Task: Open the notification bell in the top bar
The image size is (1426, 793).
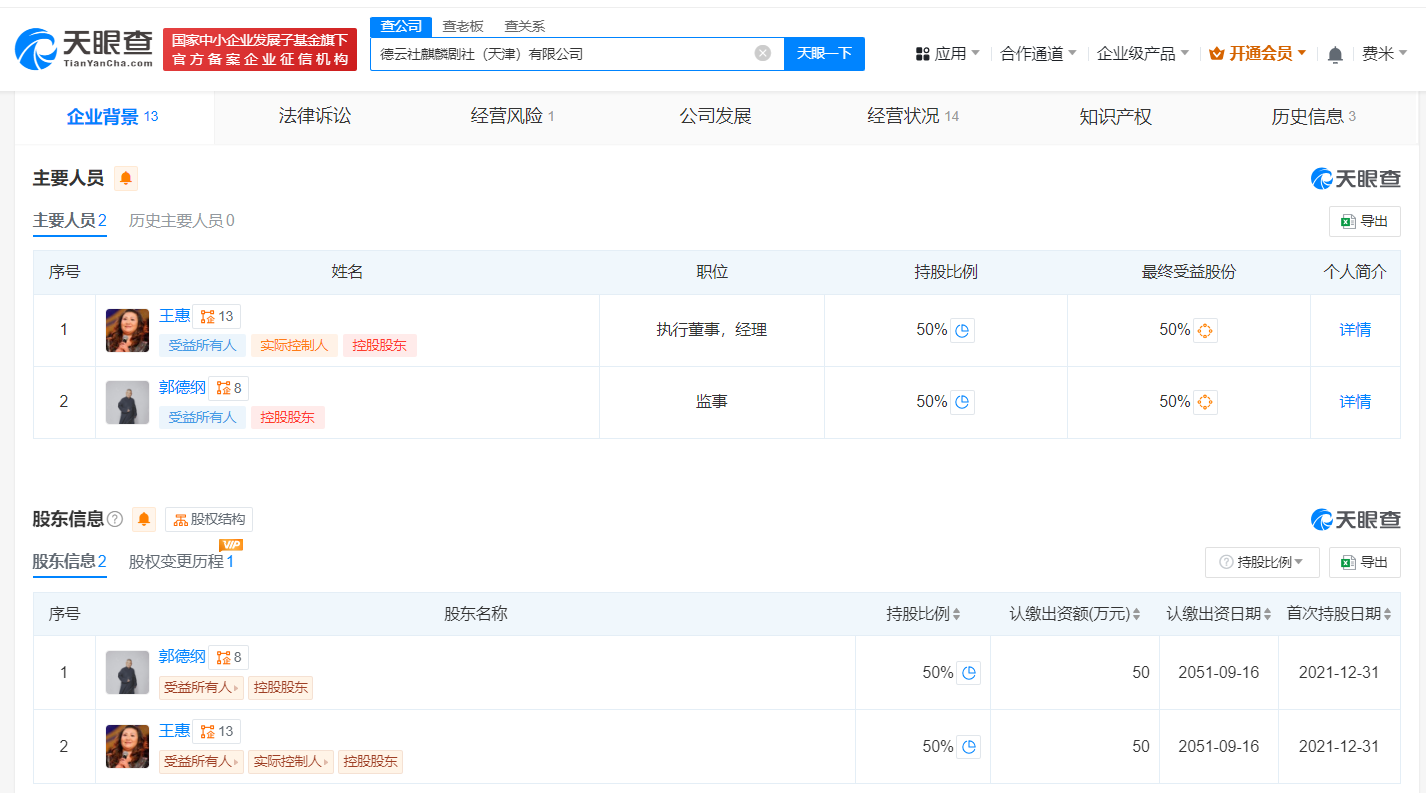Action: 1334,54
